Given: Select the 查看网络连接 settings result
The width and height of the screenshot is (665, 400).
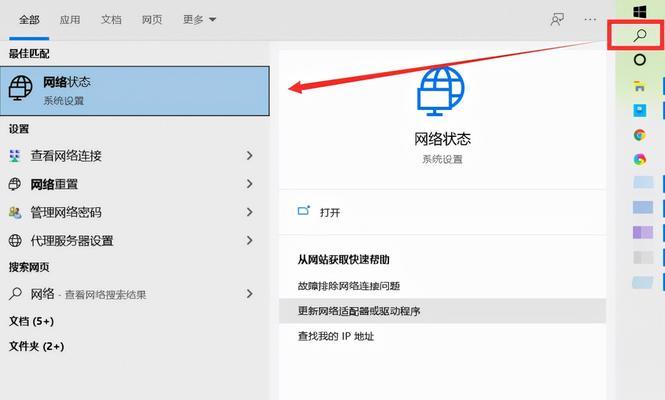Looking at the screenshot, I should [x=134, y=156].
